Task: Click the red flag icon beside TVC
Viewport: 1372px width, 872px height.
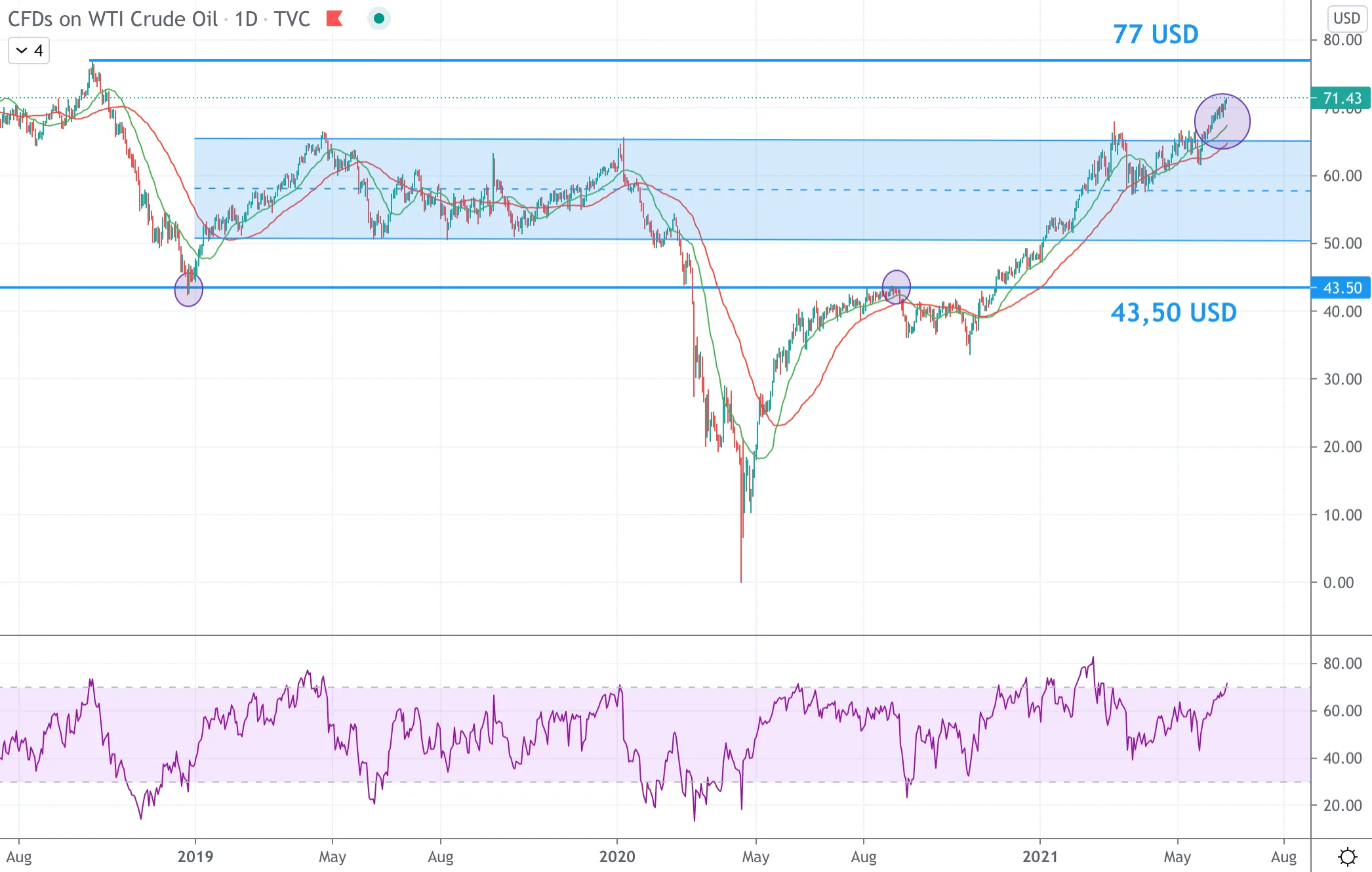Action: click(334, 18)
